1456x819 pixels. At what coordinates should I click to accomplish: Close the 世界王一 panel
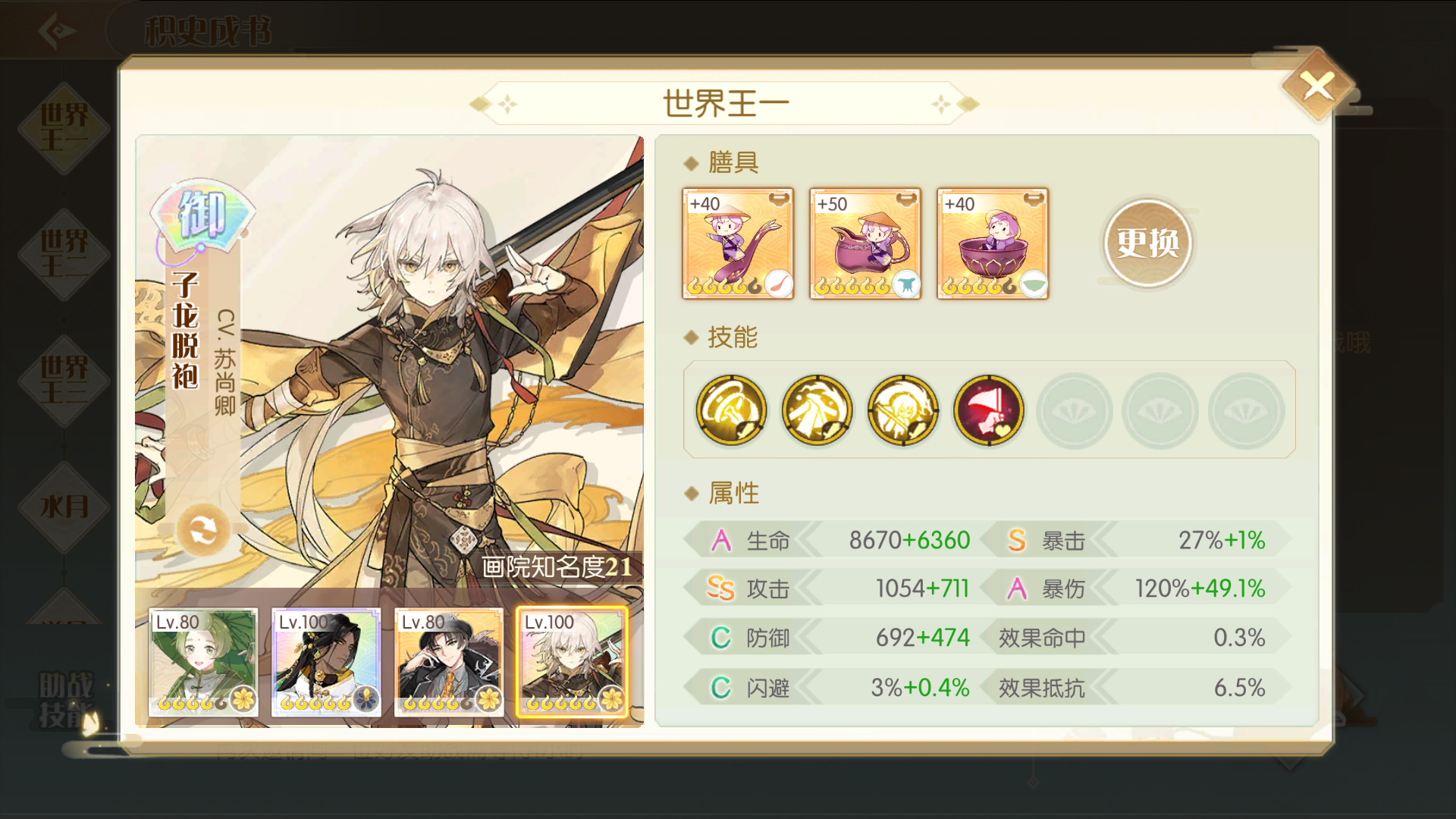(1318, 86)
